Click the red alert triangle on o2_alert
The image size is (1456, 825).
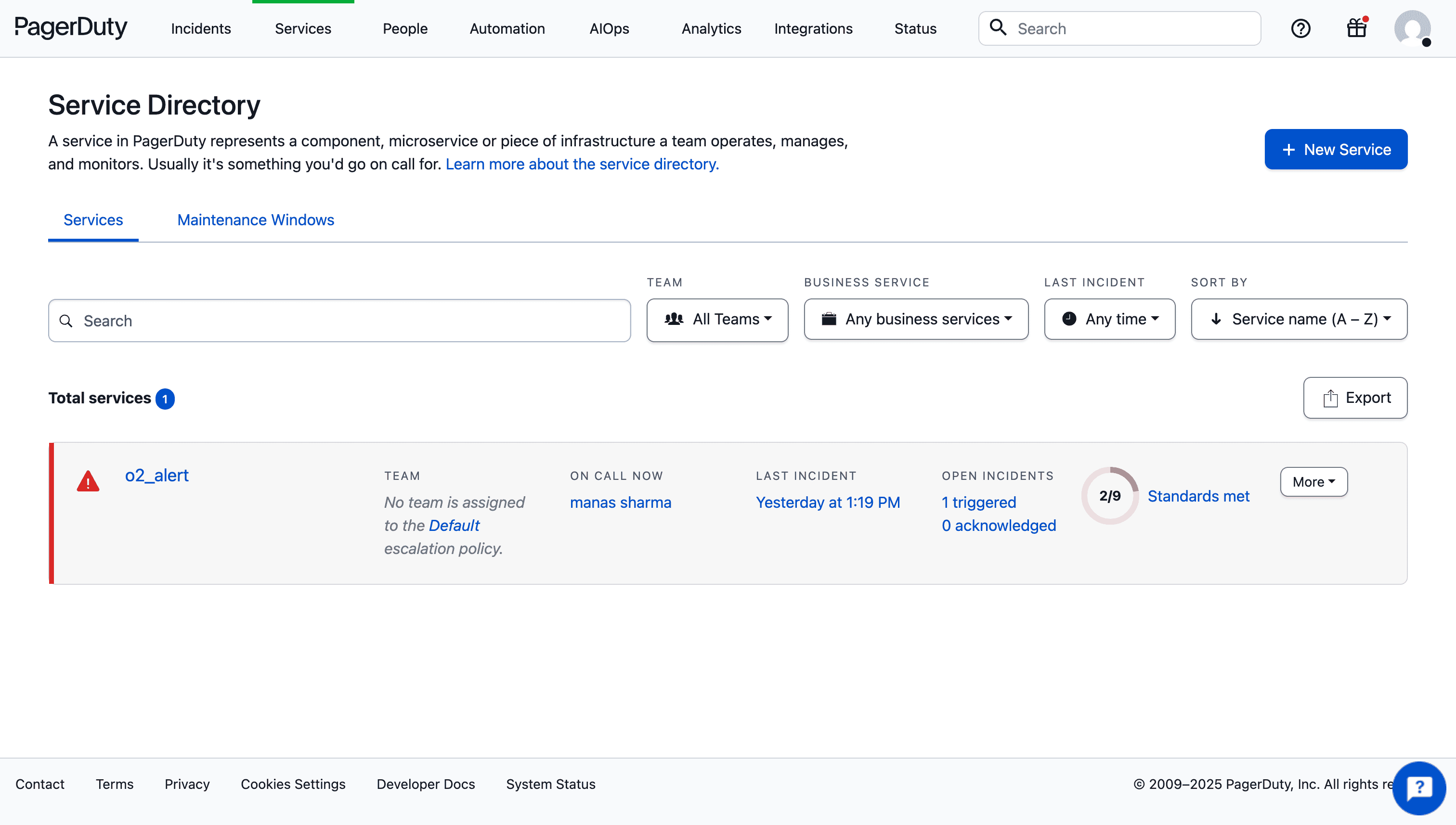88,482
